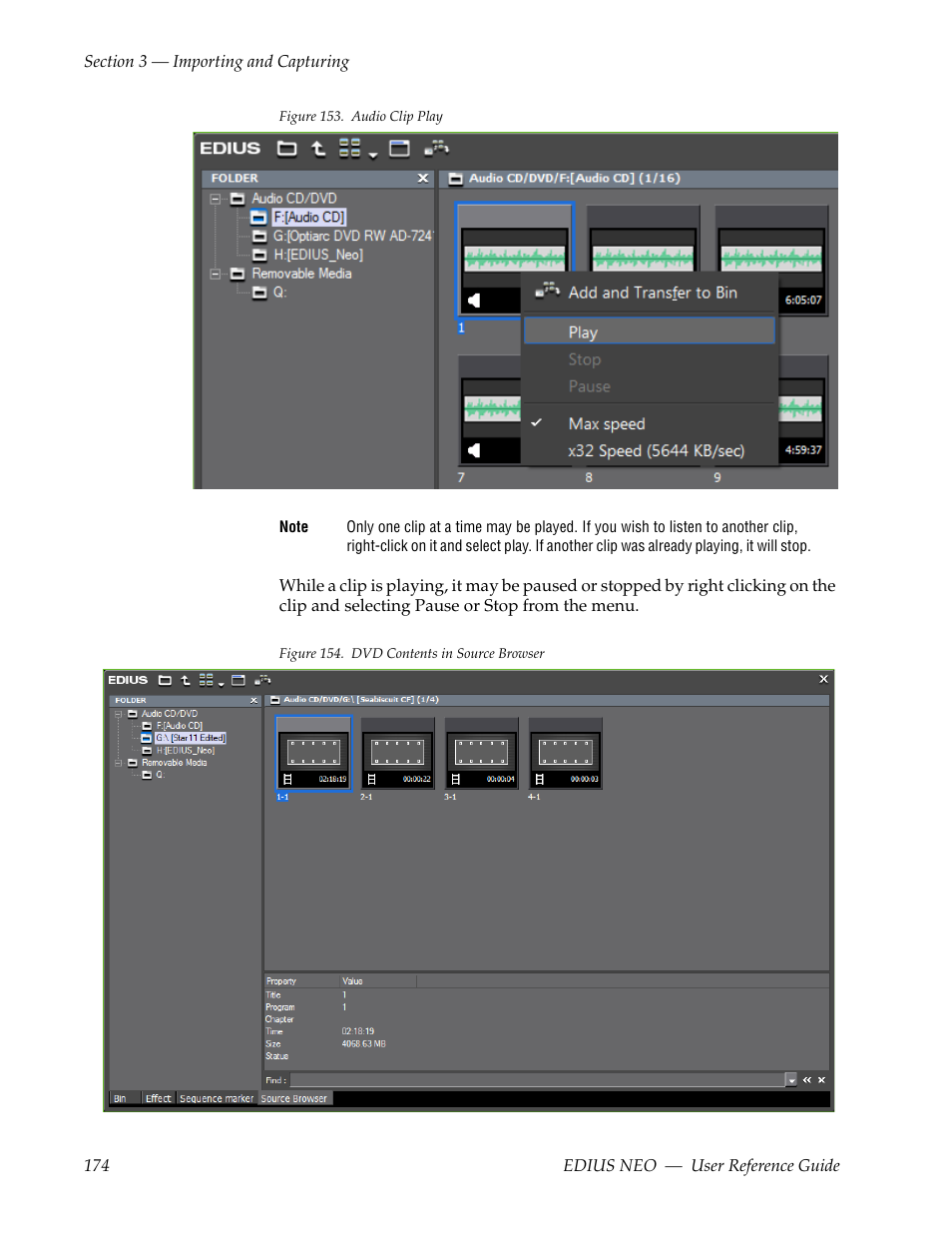This screenshot has width=952, height=1233.
Task: Select Removable Media in the upper folder tree
Action: 301,274
